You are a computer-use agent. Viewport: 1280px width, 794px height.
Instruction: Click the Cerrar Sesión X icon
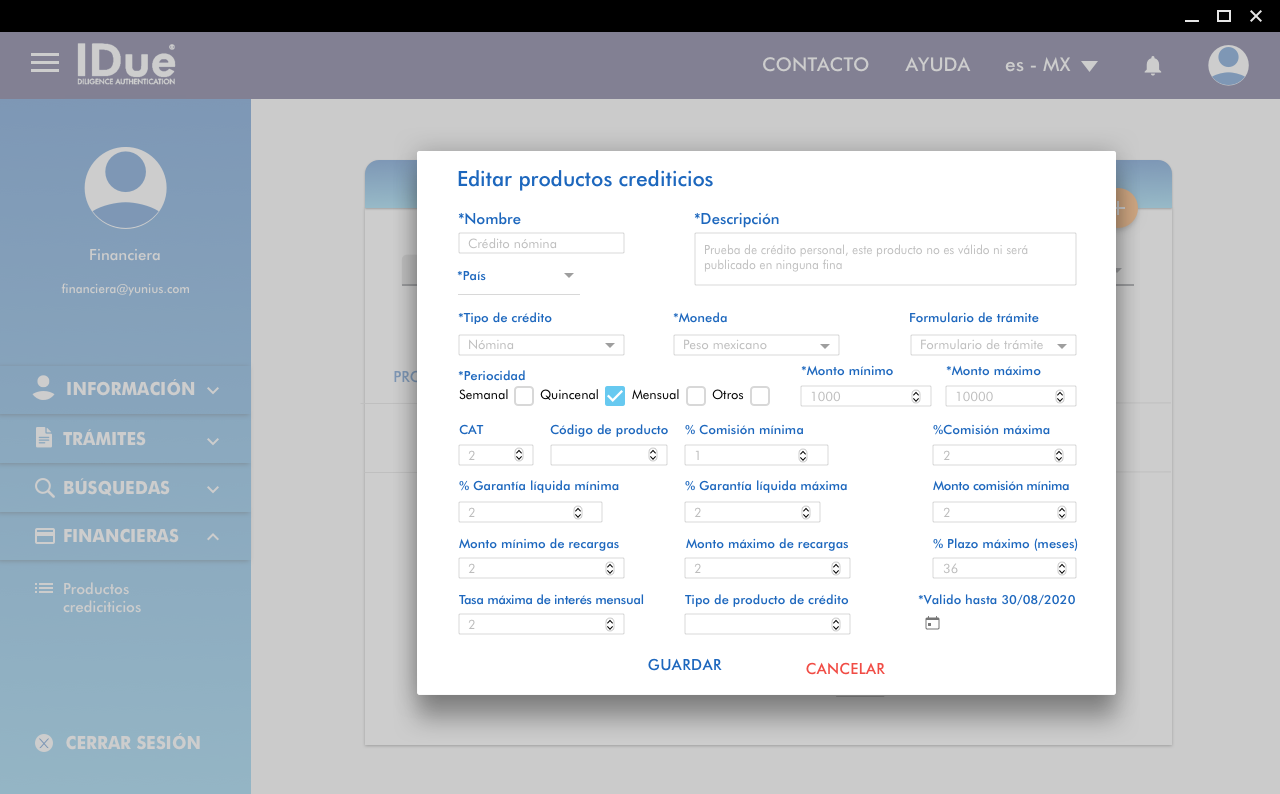pos(44,743)
